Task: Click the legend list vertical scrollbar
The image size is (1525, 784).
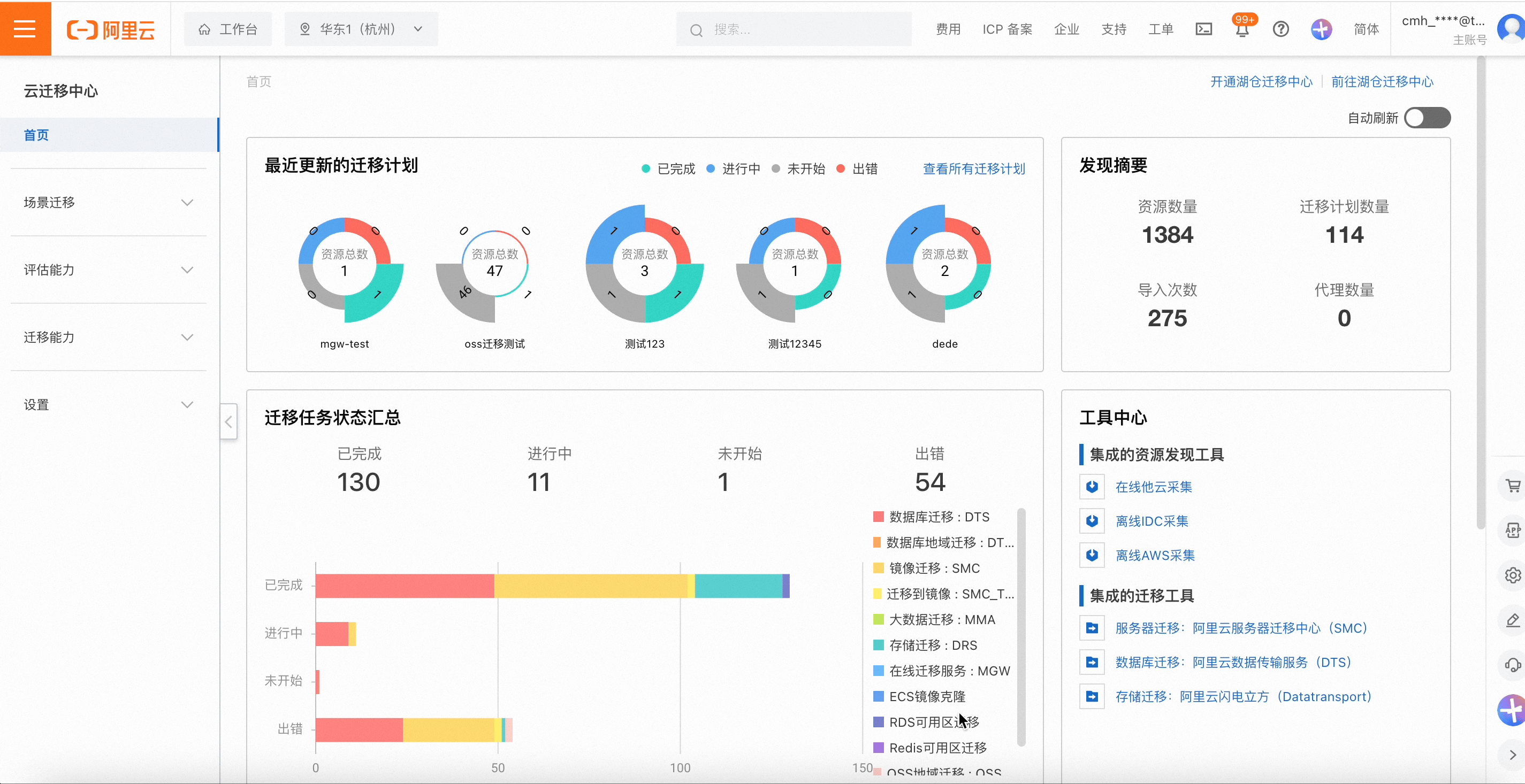Action: tap(1021, 627)
